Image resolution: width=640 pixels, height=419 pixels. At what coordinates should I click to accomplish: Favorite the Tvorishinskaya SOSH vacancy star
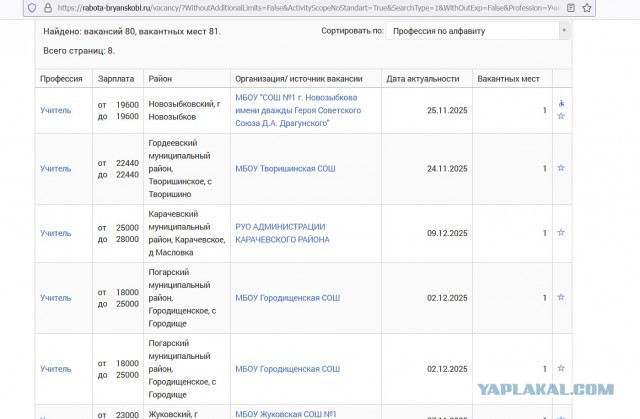point(561,168)
